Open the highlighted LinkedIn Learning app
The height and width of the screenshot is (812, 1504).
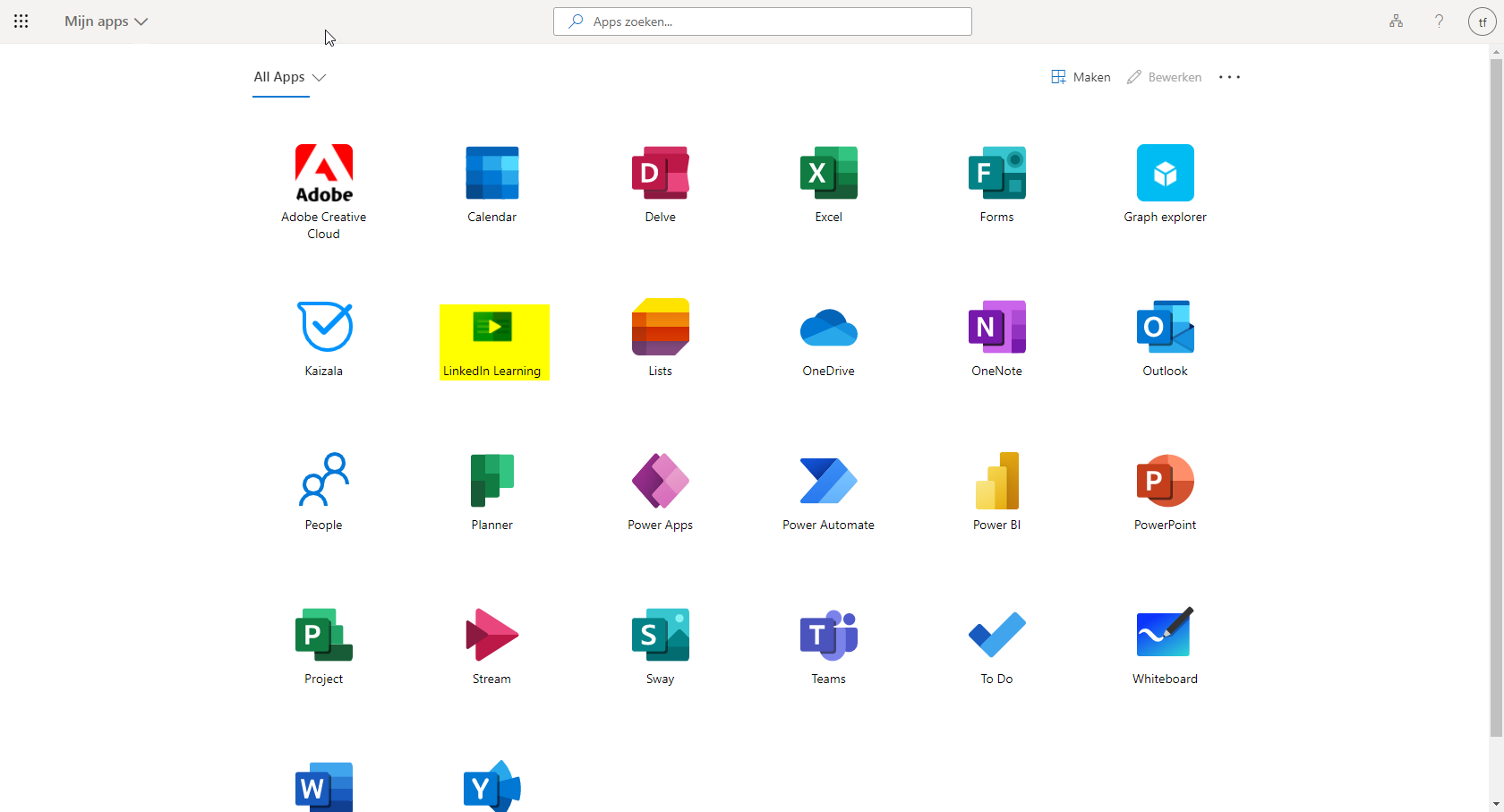tap(494, 342)
